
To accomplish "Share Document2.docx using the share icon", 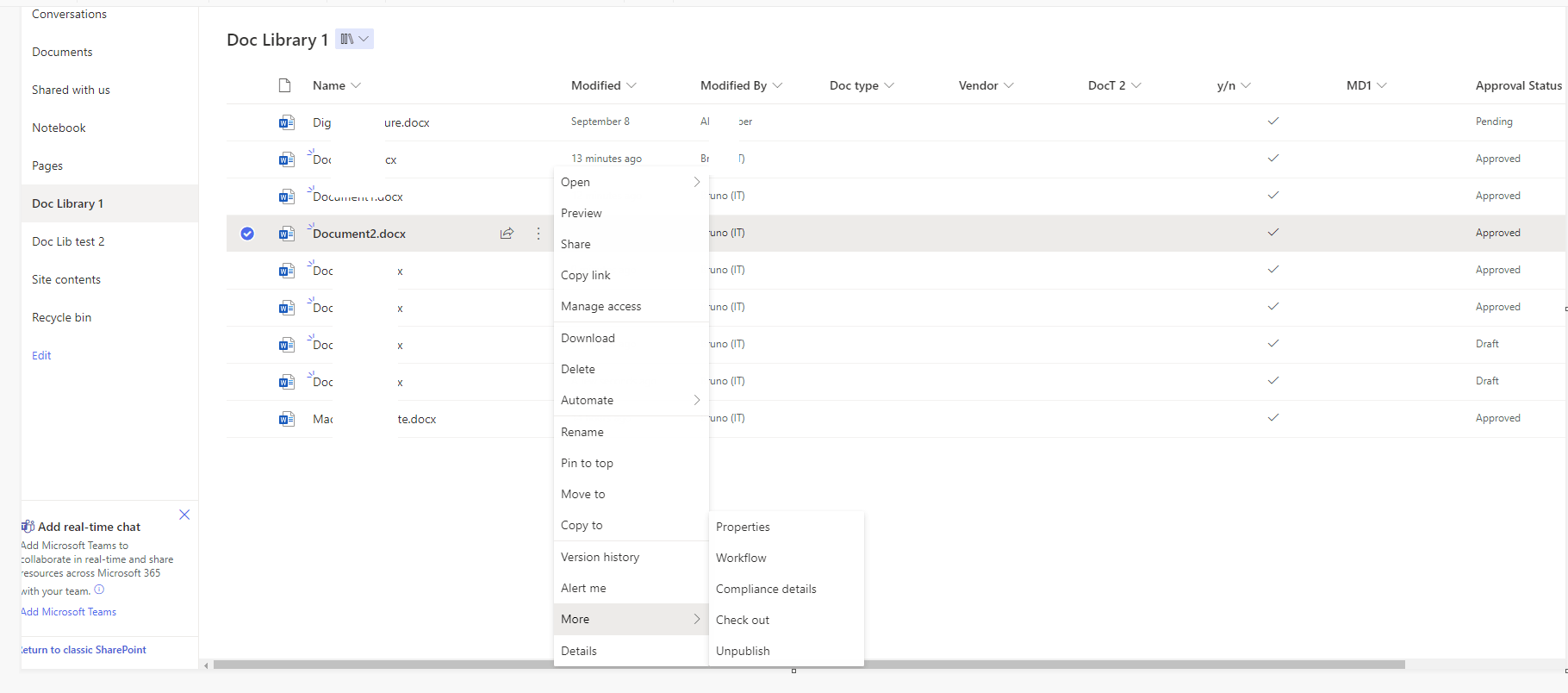I will pos(507,234).
